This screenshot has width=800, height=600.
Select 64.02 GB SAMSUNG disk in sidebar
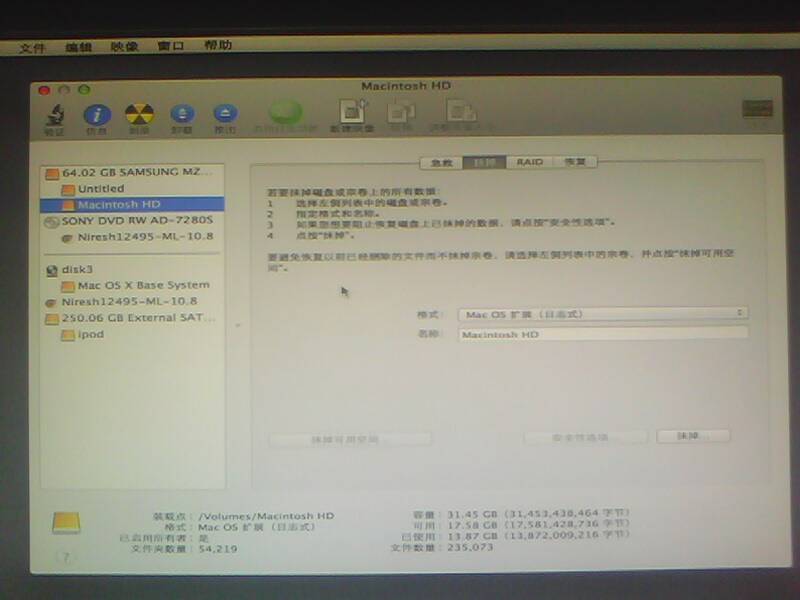[135, 172]
